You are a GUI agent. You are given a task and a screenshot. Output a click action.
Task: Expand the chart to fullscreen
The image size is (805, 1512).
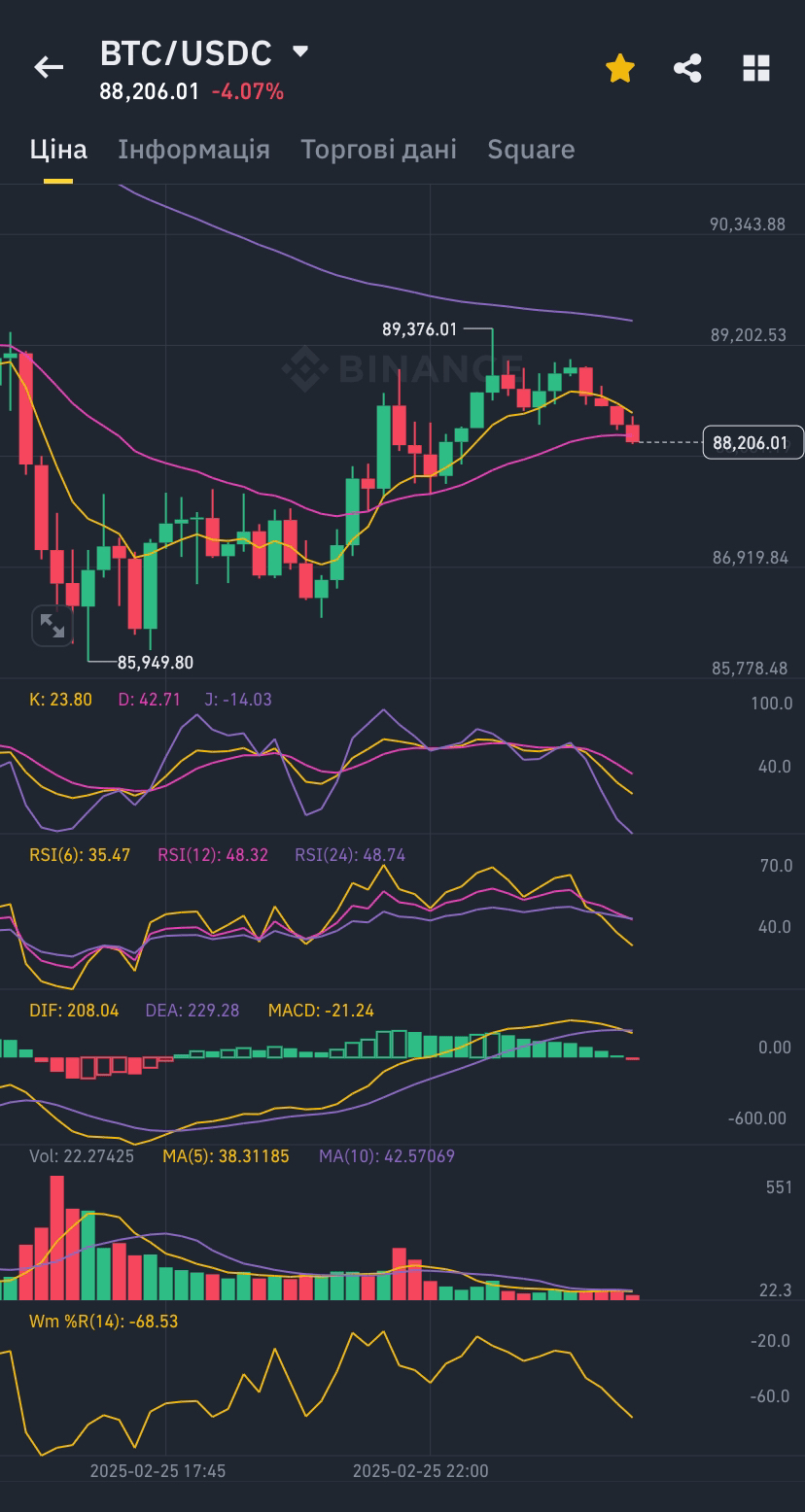52,626
